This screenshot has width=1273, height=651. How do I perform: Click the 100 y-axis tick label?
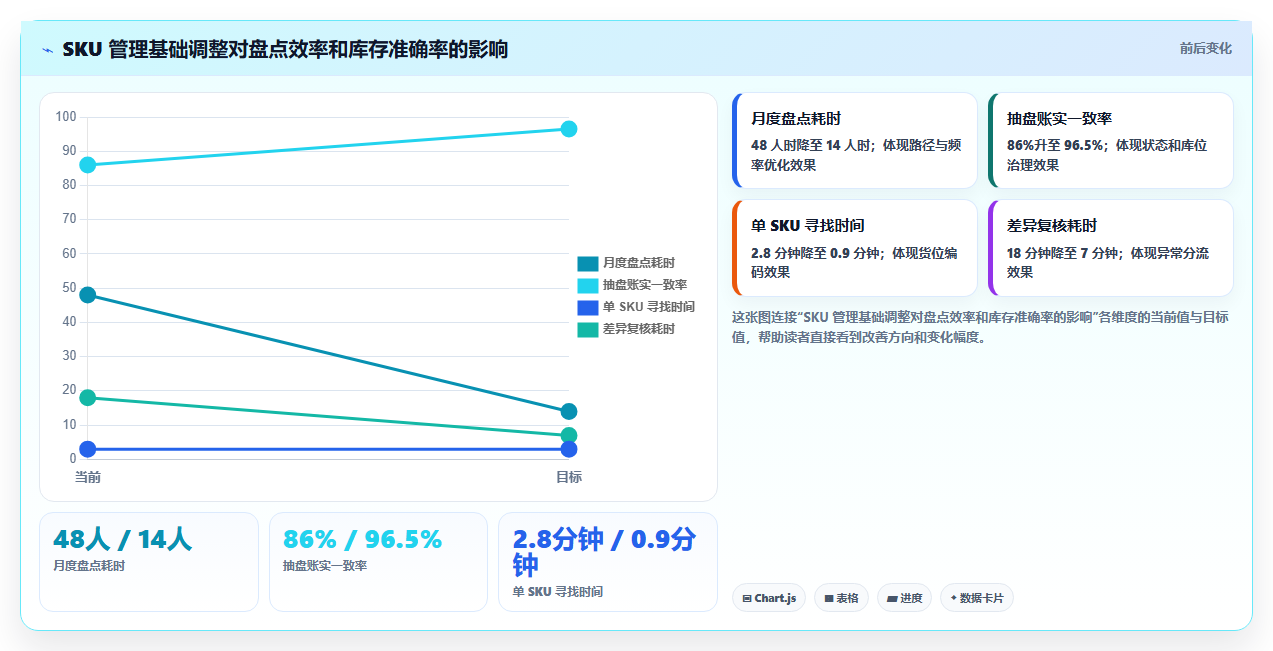(66, 117)
